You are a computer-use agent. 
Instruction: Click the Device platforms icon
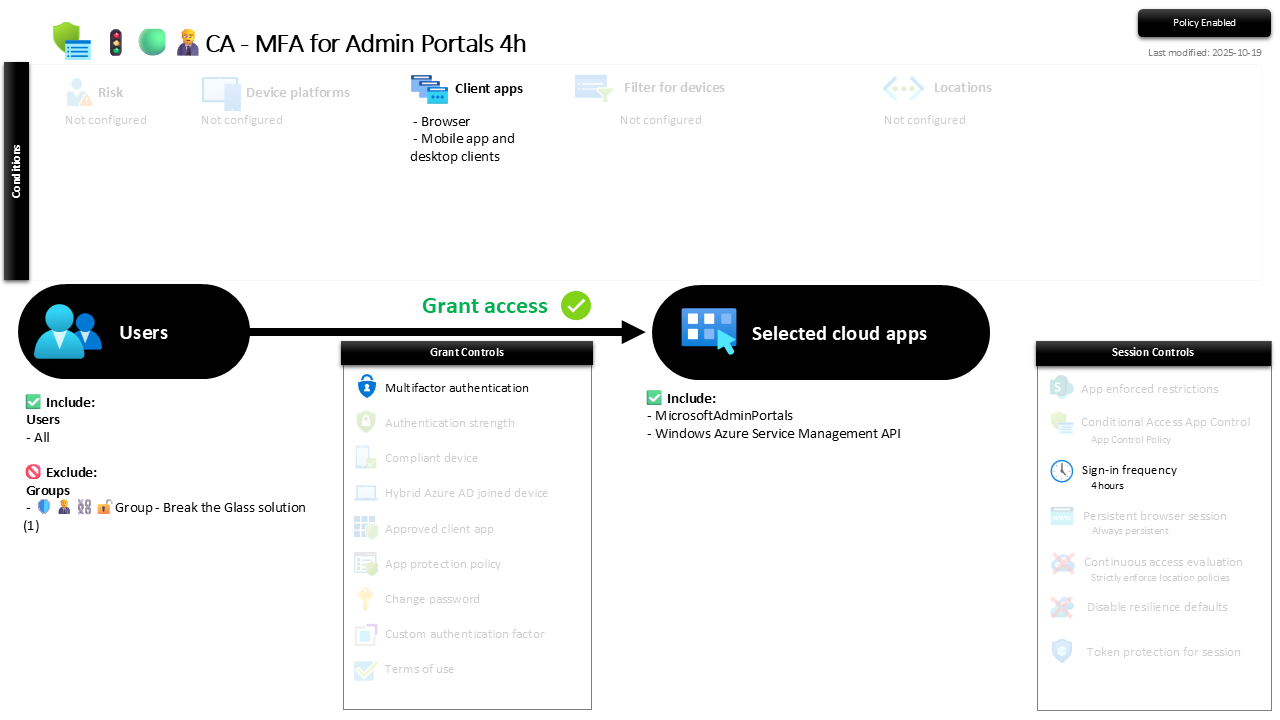[220, 92]
